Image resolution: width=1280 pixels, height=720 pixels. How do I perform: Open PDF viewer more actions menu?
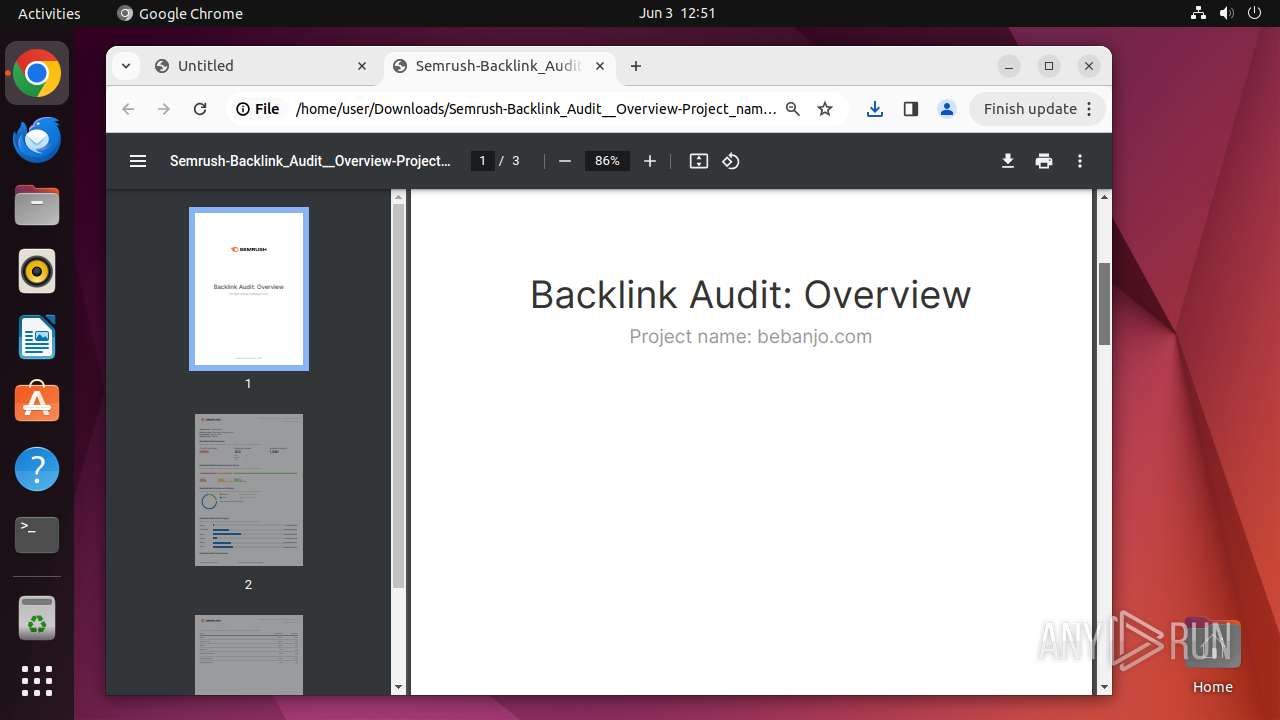click(1080, 161)
